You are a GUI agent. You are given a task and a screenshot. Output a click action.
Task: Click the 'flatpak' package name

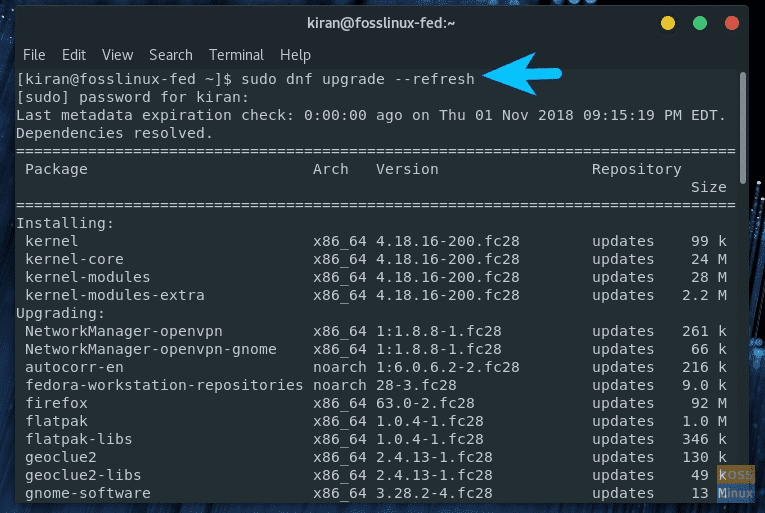[x=56, y=422]
